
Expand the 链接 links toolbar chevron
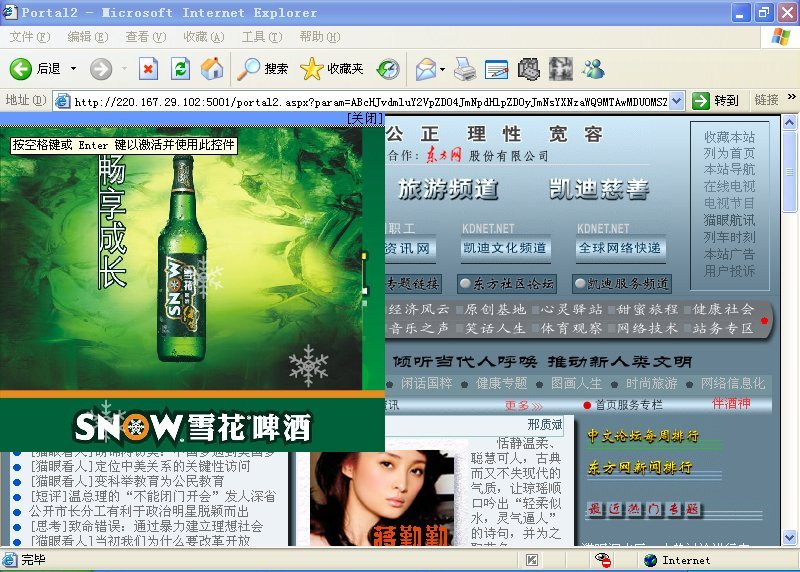tap(791, 96)
